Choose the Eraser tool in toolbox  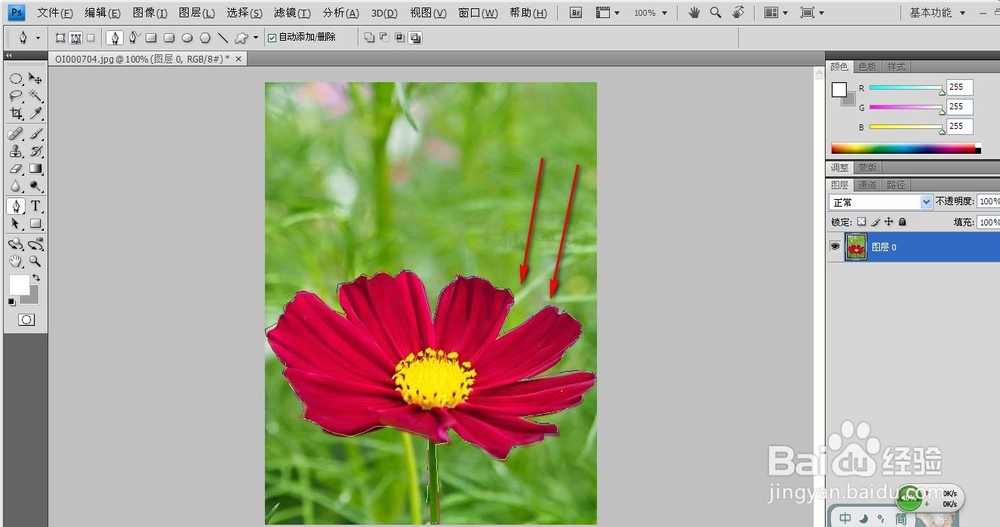16,169
